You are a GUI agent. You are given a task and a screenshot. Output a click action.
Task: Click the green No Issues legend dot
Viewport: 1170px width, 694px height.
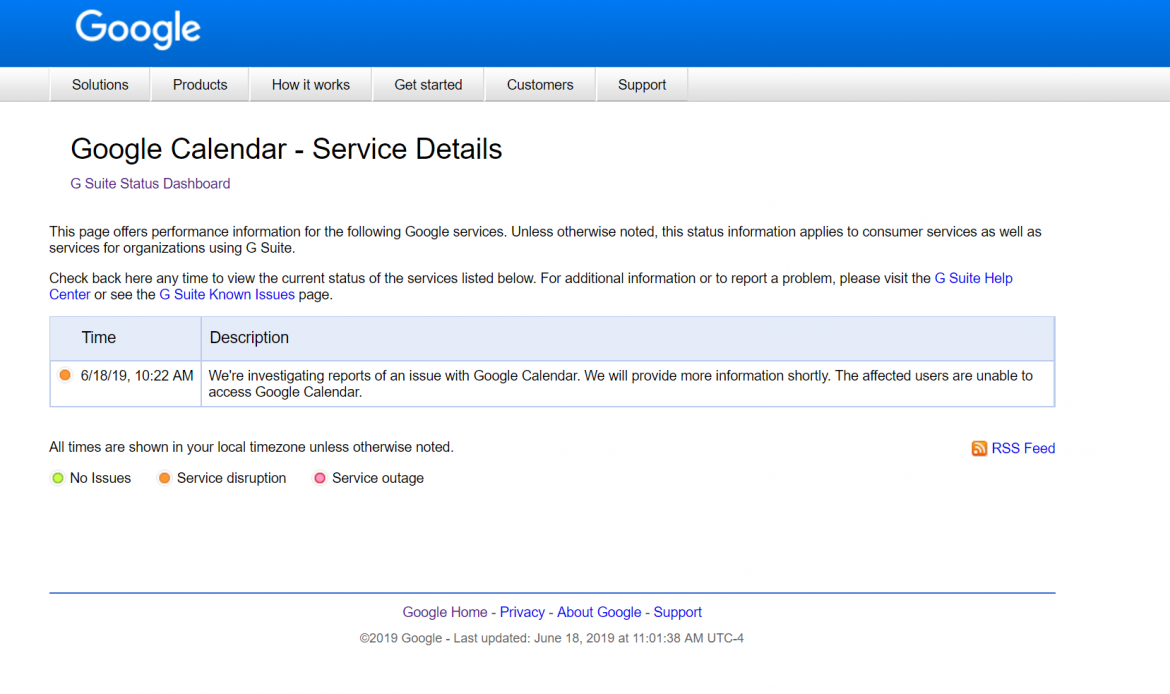[x=58, y=479]
